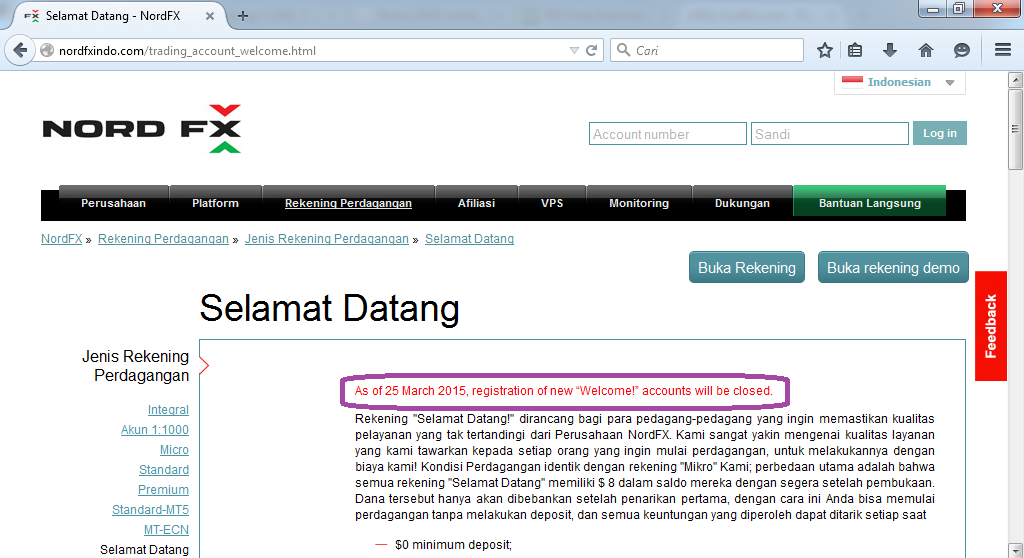Close the Selamat Datang - NordFX tab

210,16
